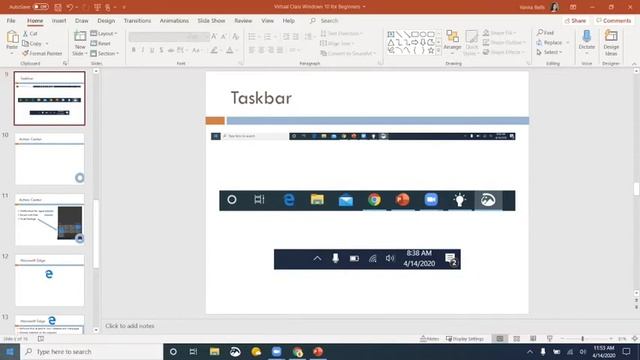Go to the Animations tab

coord(174,20)
